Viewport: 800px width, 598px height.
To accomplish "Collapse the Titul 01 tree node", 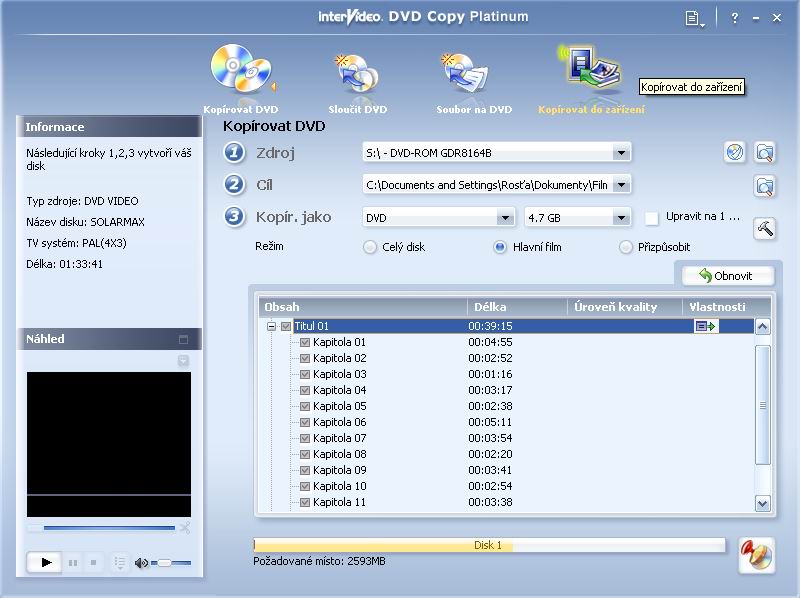I will [271, 326].
